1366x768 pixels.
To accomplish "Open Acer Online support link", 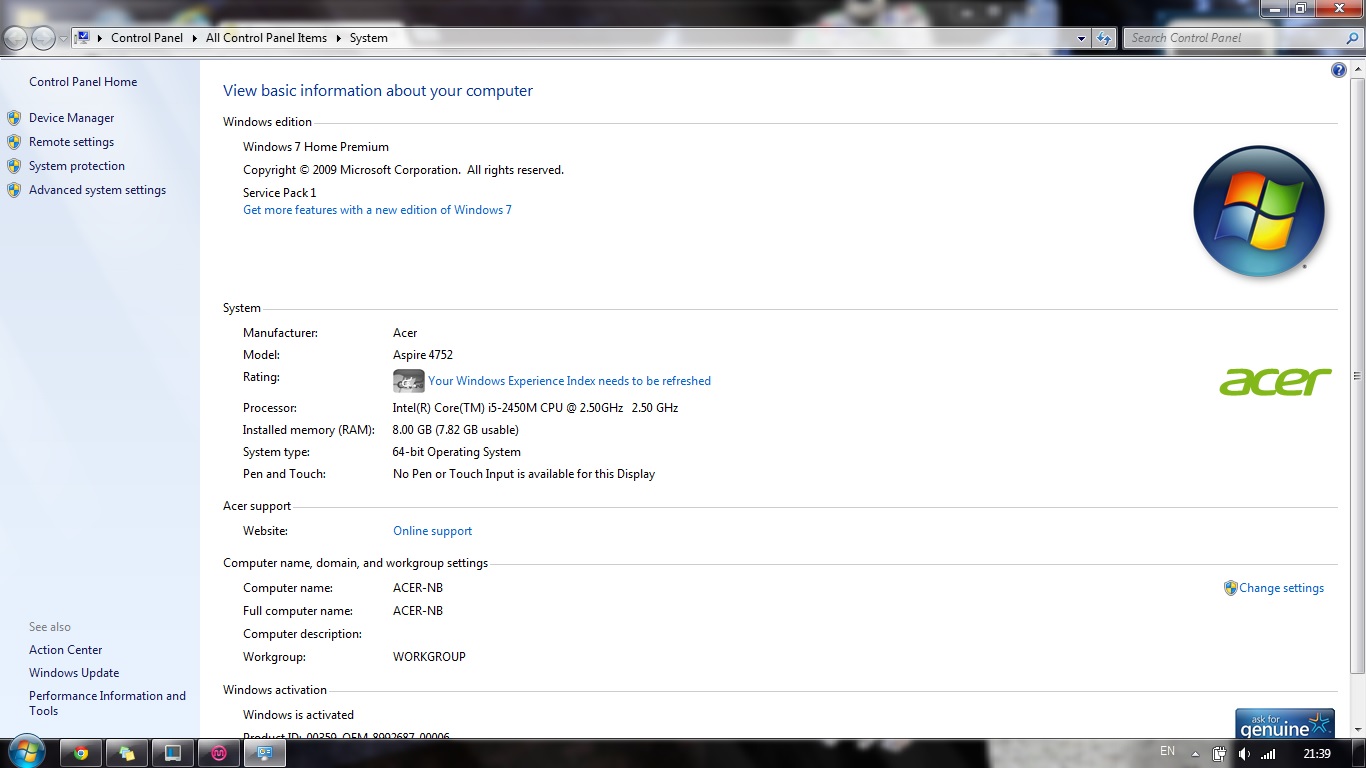I will [432, 531].
